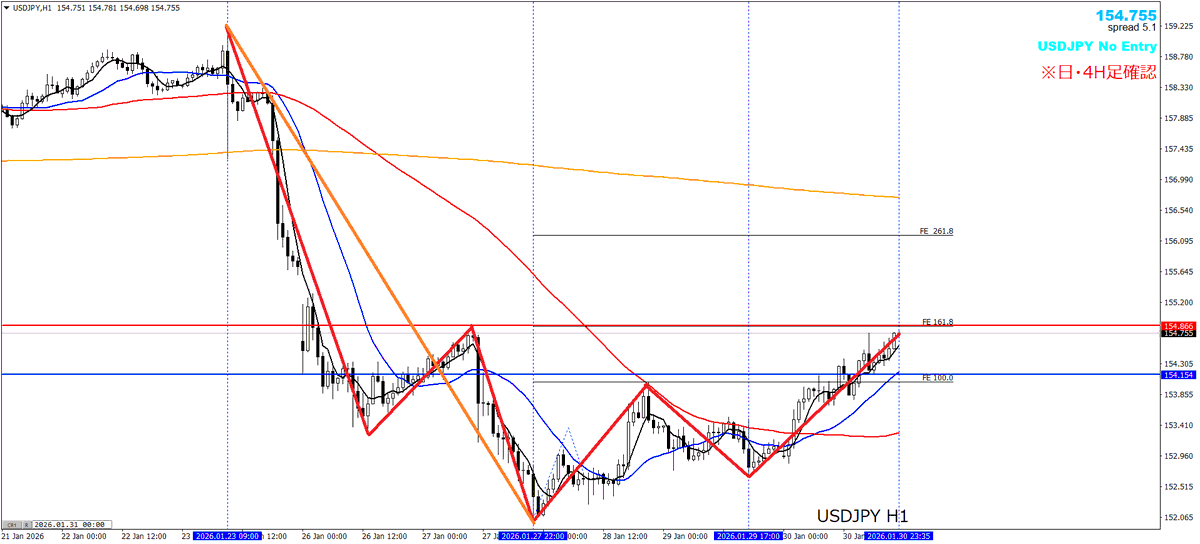1200x544 pixels.
Task: Click the USDJPY H1 label at bottom
Action: (x=862, y=516)
